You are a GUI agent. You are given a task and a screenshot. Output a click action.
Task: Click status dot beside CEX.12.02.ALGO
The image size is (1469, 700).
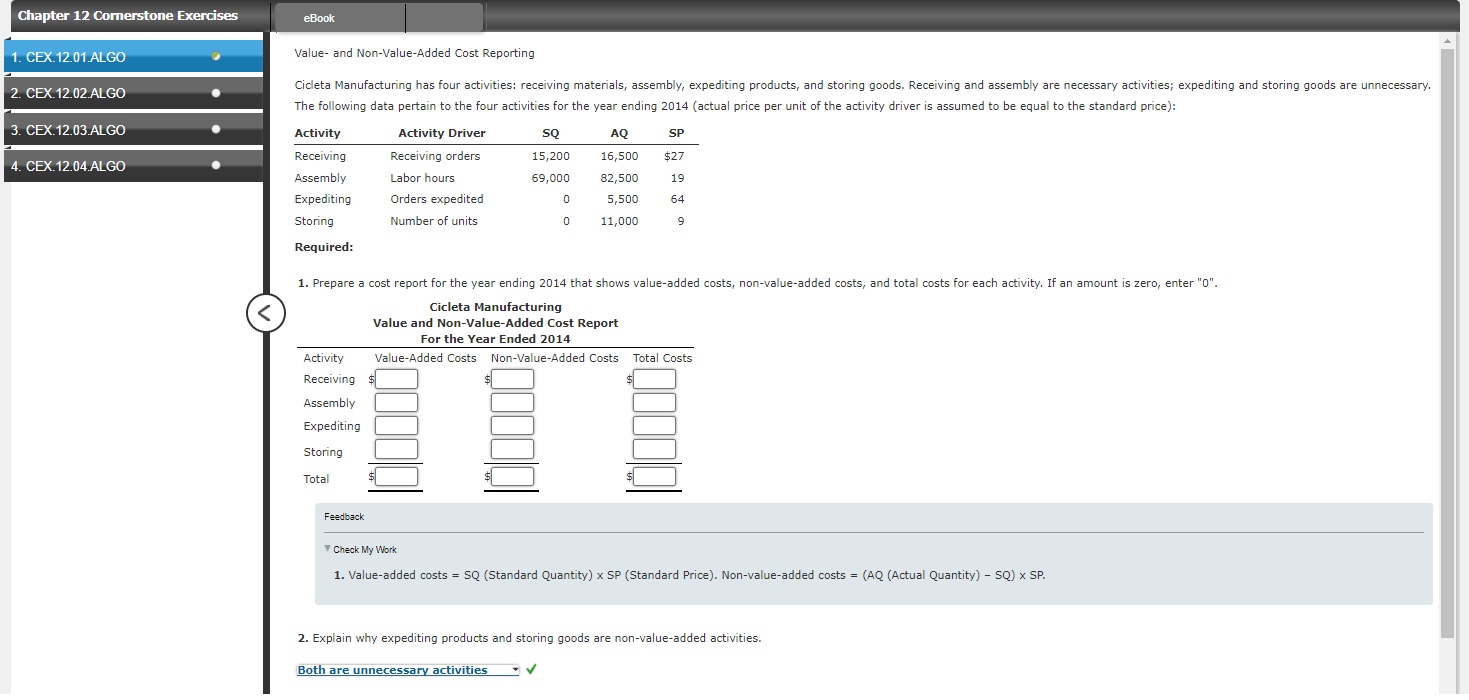(x=215, y=93)
